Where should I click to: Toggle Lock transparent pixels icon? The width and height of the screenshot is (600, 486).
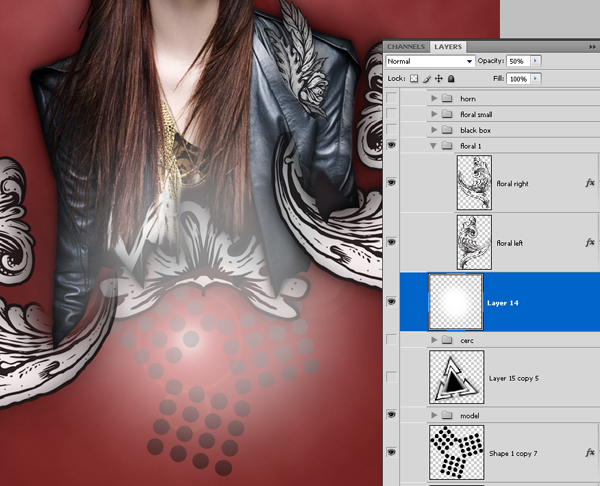(414, 78)
